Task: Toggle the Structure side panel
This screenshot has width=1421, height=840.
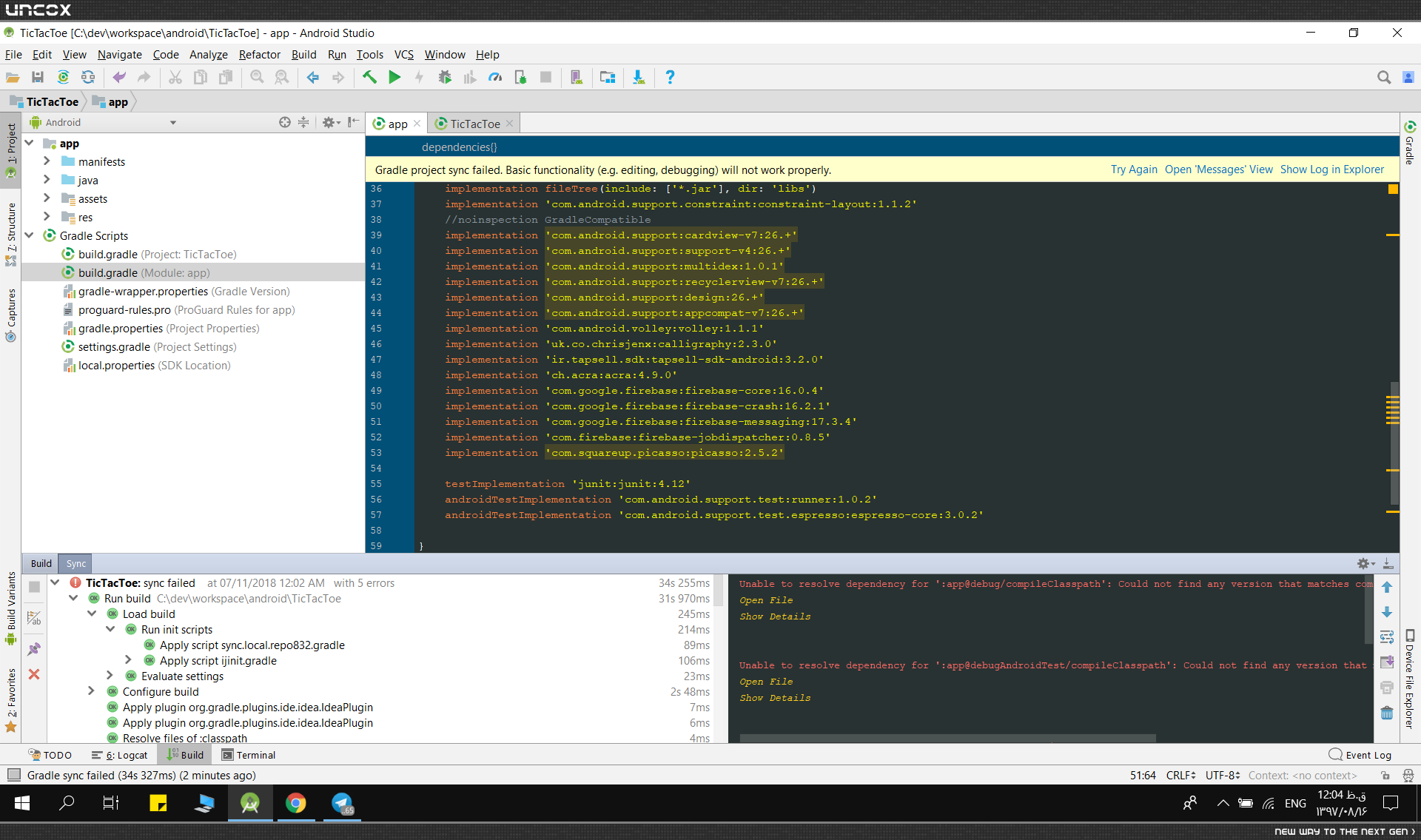Action: 10,234
